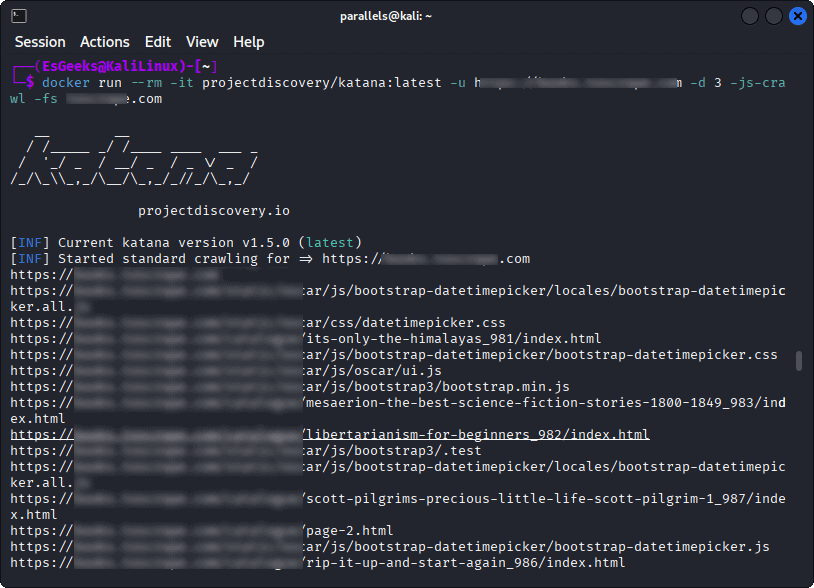Open the View menu
The width and height of the screenshot is (814, 588).
click(202, 42)
